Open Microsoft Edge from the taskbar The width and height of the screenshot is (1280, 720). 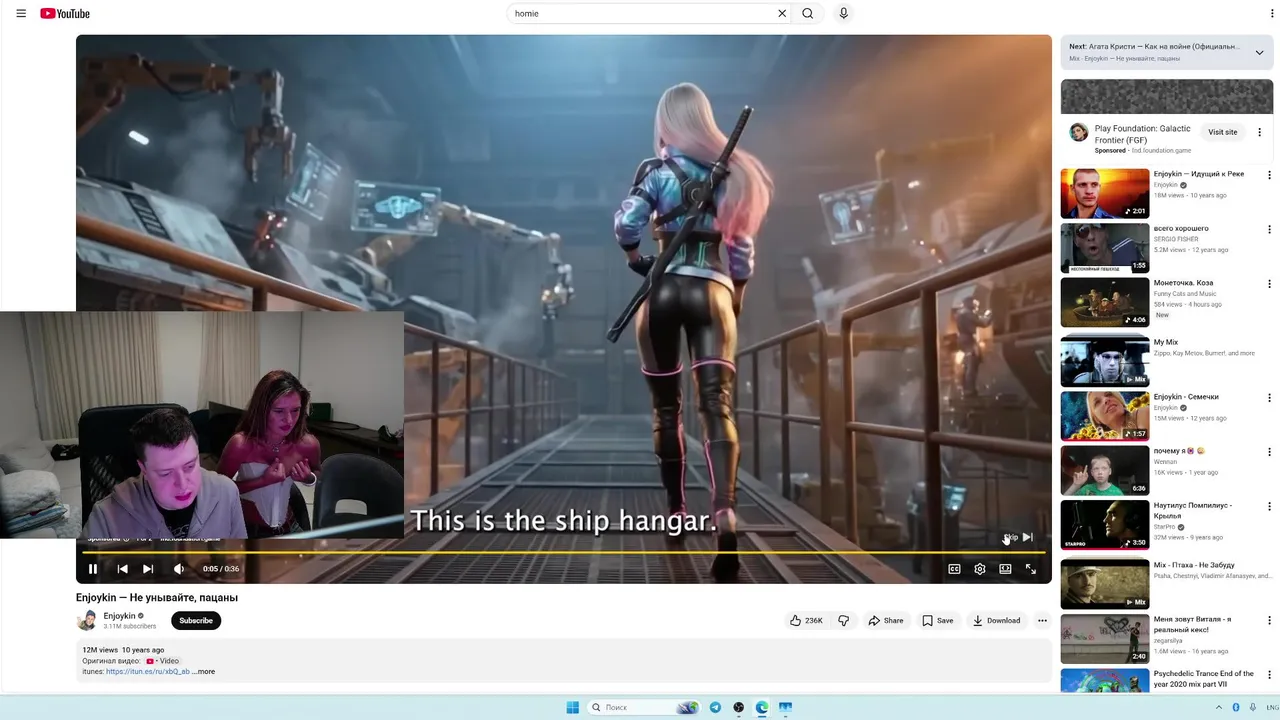(762, 707)
